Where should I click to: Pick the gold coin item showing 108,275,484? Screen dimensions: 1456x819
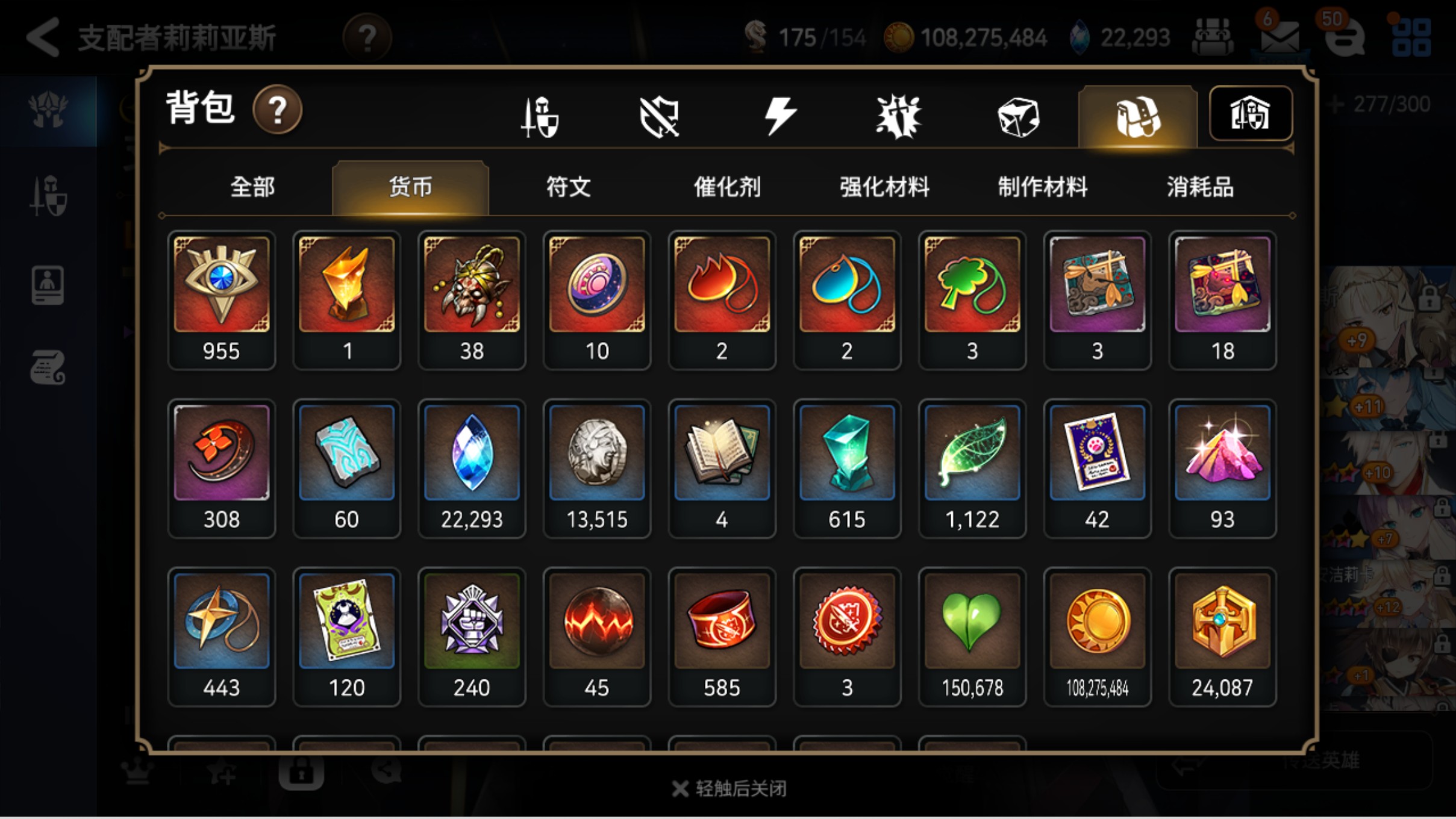coord(1097,637)
